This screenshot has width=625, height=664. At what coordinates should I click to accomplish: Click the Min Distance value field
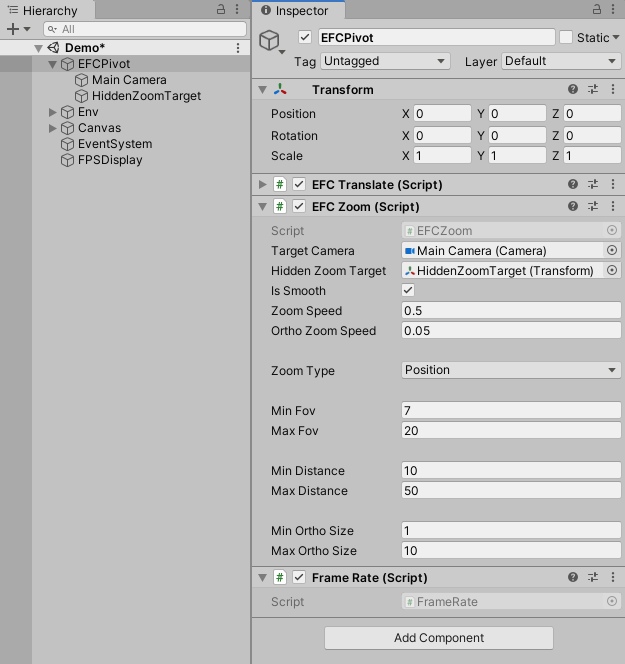pos(511,470)
